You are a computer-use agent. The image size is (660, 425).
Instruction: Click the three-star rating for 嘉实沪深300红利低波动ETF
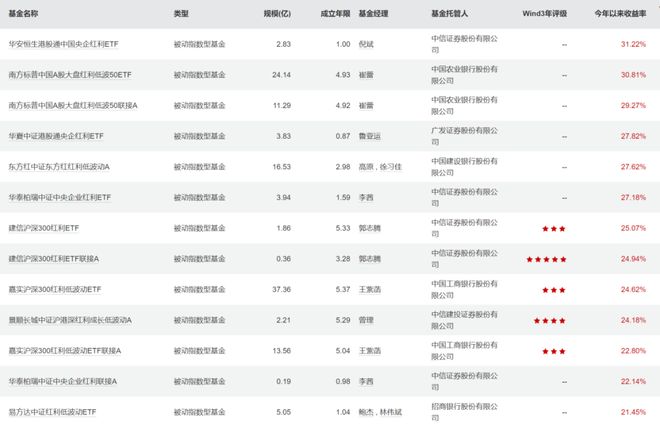[x=553, y=290]
